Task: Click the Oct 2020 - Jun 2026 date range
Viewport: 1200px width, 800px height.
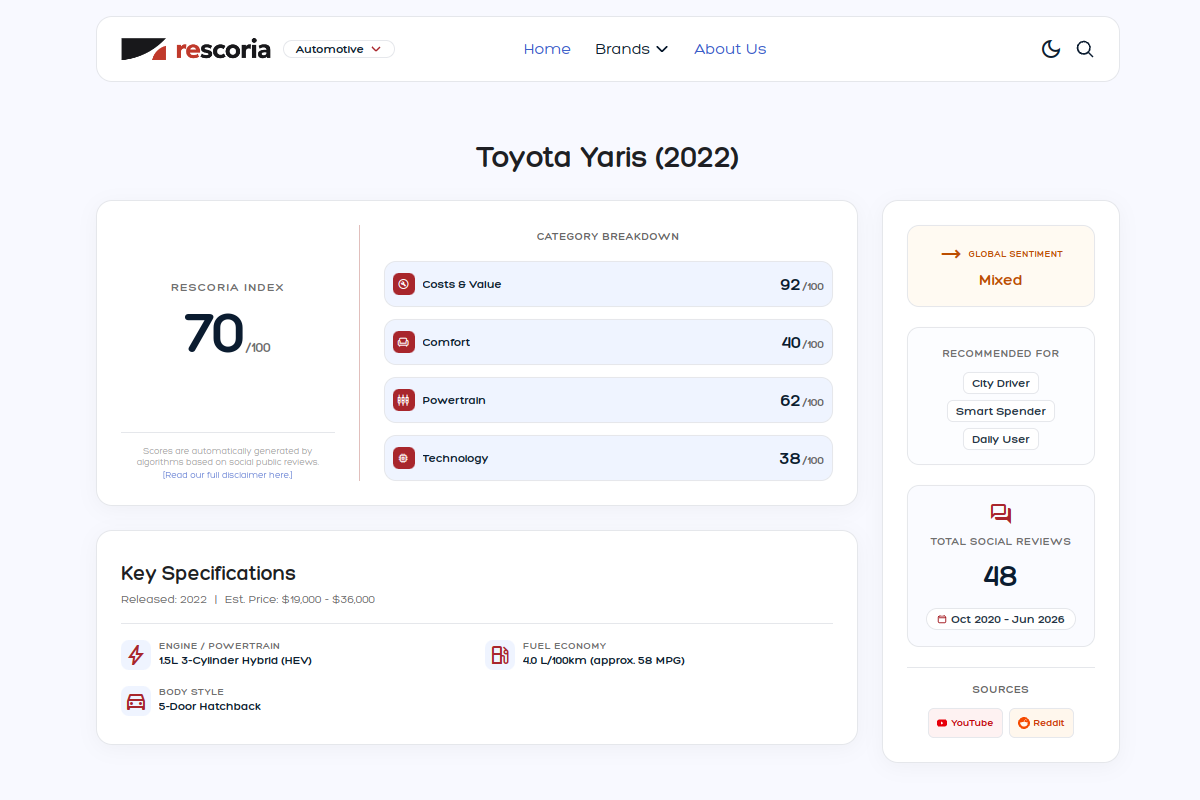Action: (1001, 619)
